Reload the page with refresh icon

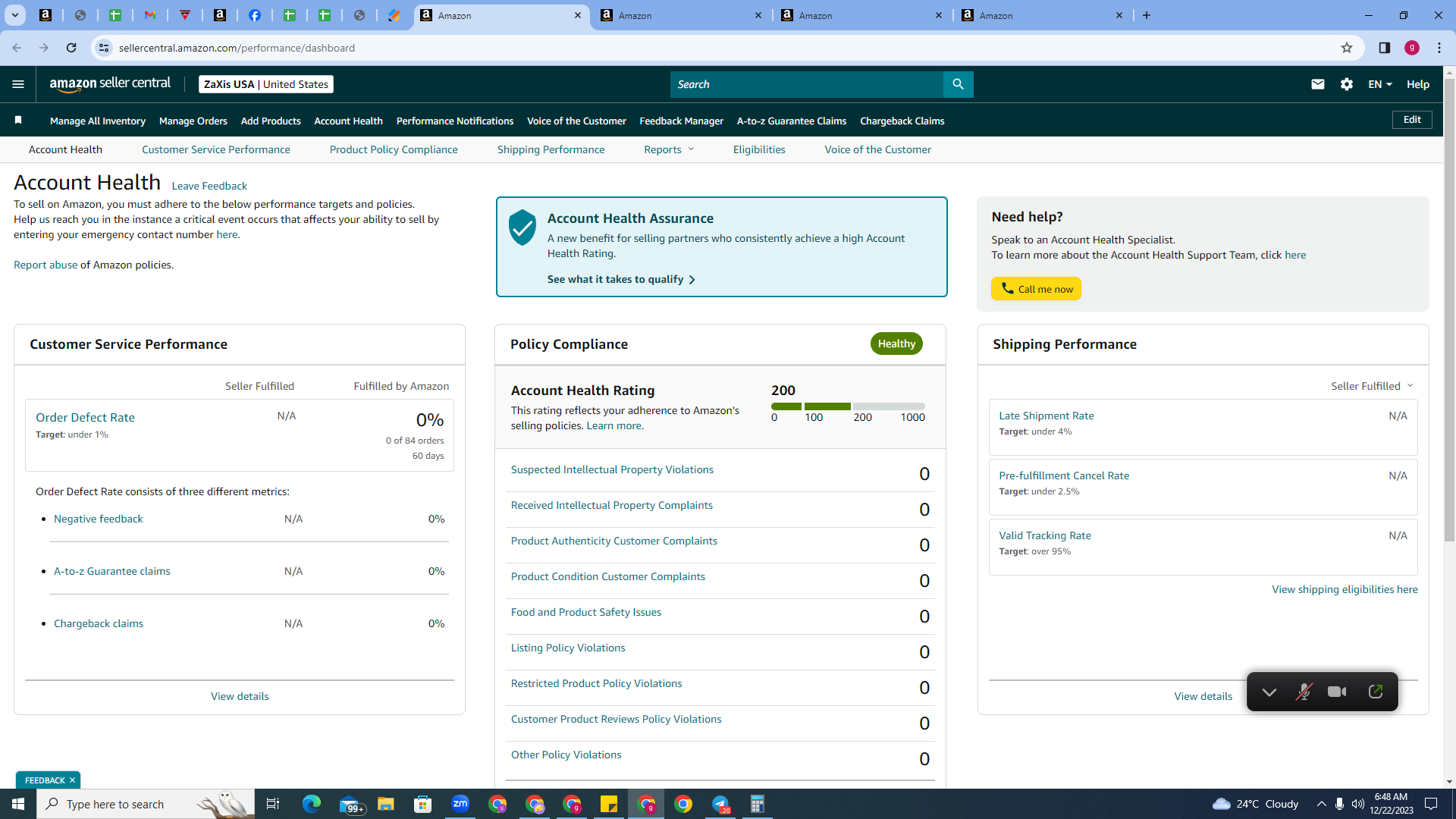click(71, 48)
